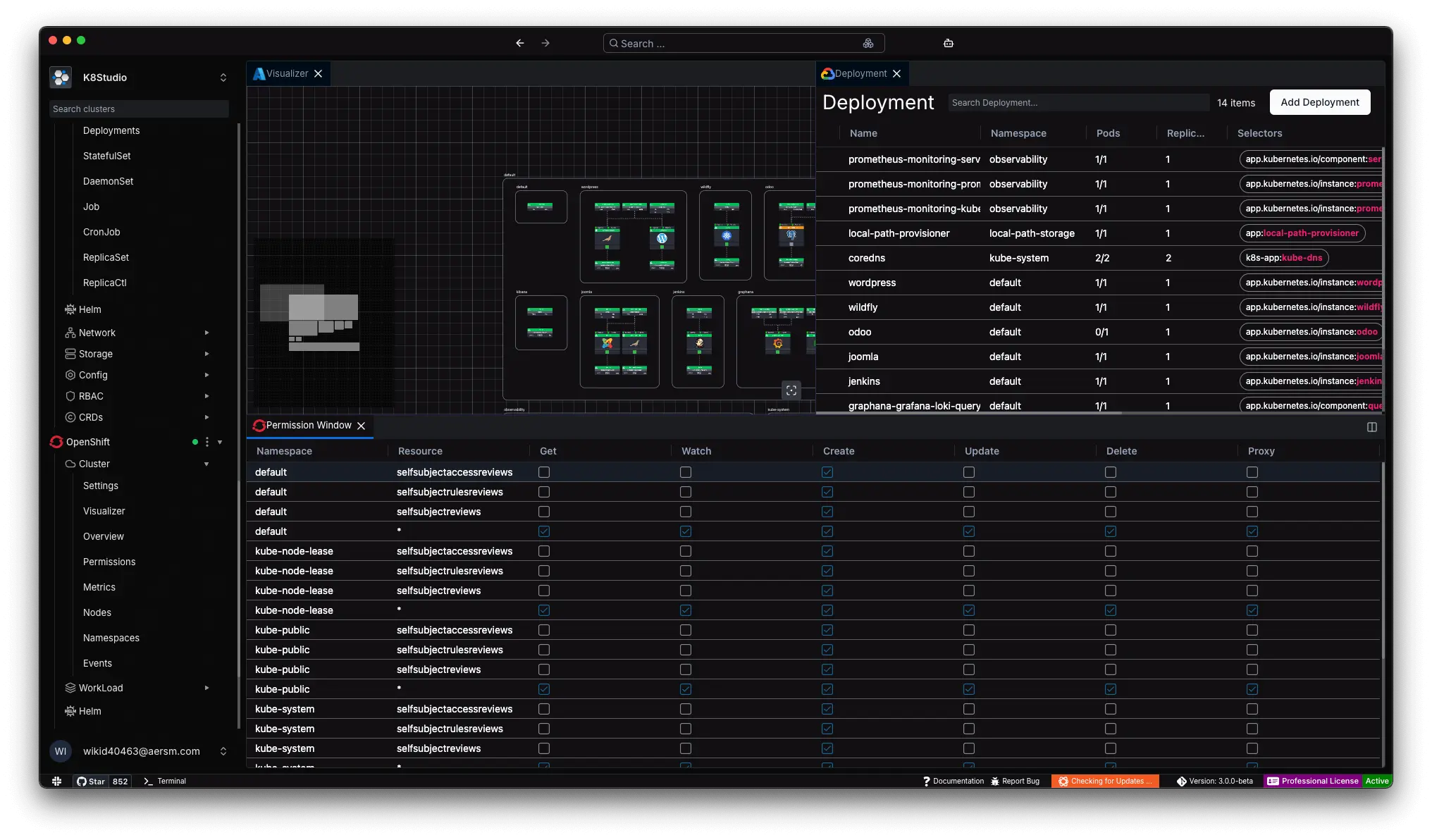Check Proxy for kube-public selfsubjectaccessreviews
1432x840 pixels.
[x=1252, y=630]
